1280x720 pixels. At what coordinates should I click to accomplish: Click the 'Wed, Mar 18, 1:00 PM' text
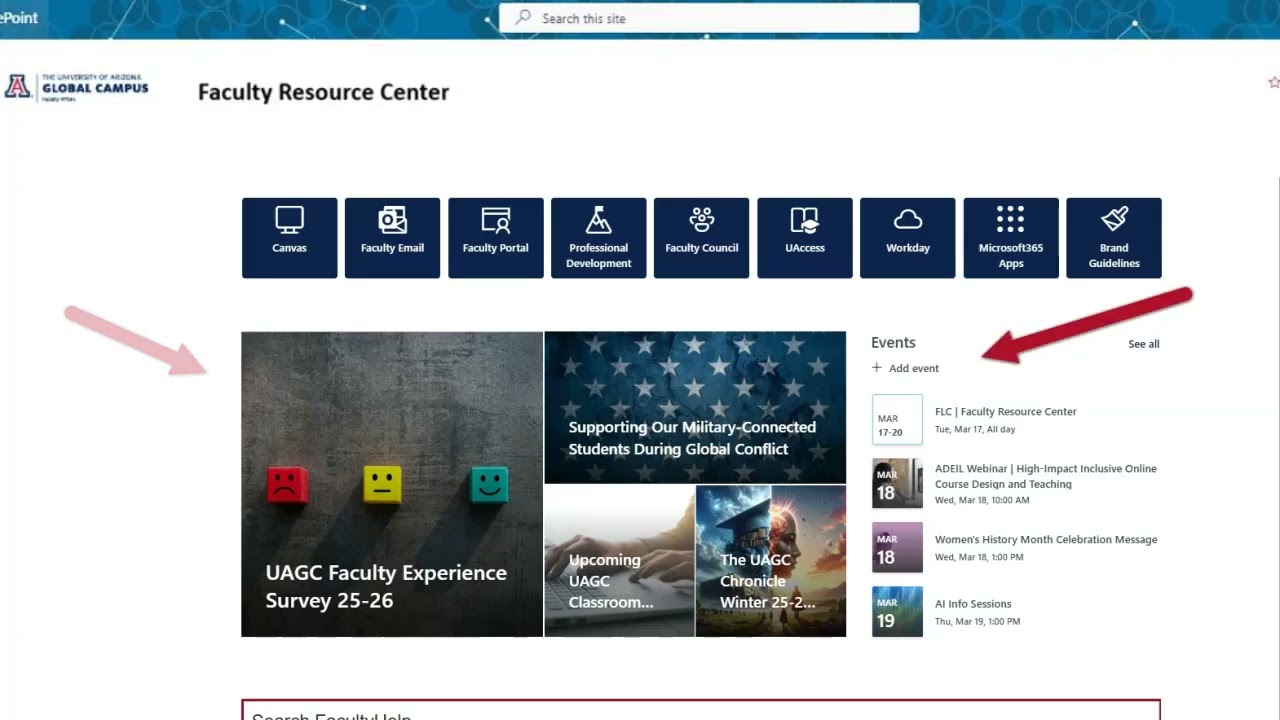(x=979, y=557)
